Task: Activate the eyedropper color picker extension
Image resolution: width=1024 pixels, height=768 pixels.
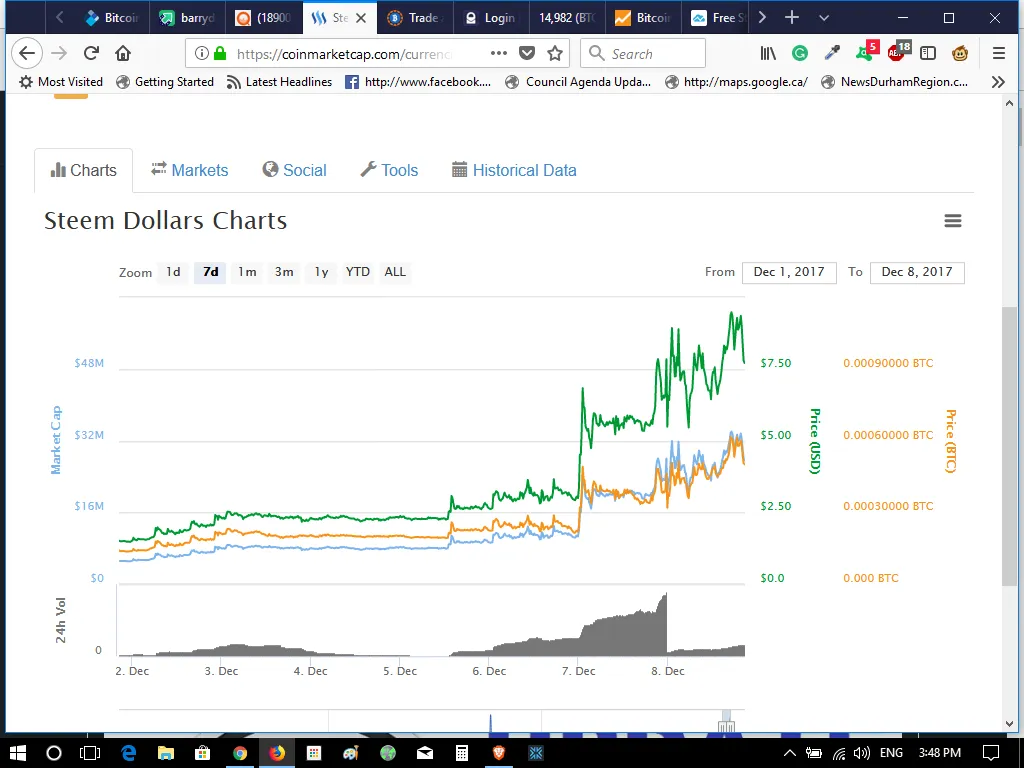Action: tap(832, 54)
